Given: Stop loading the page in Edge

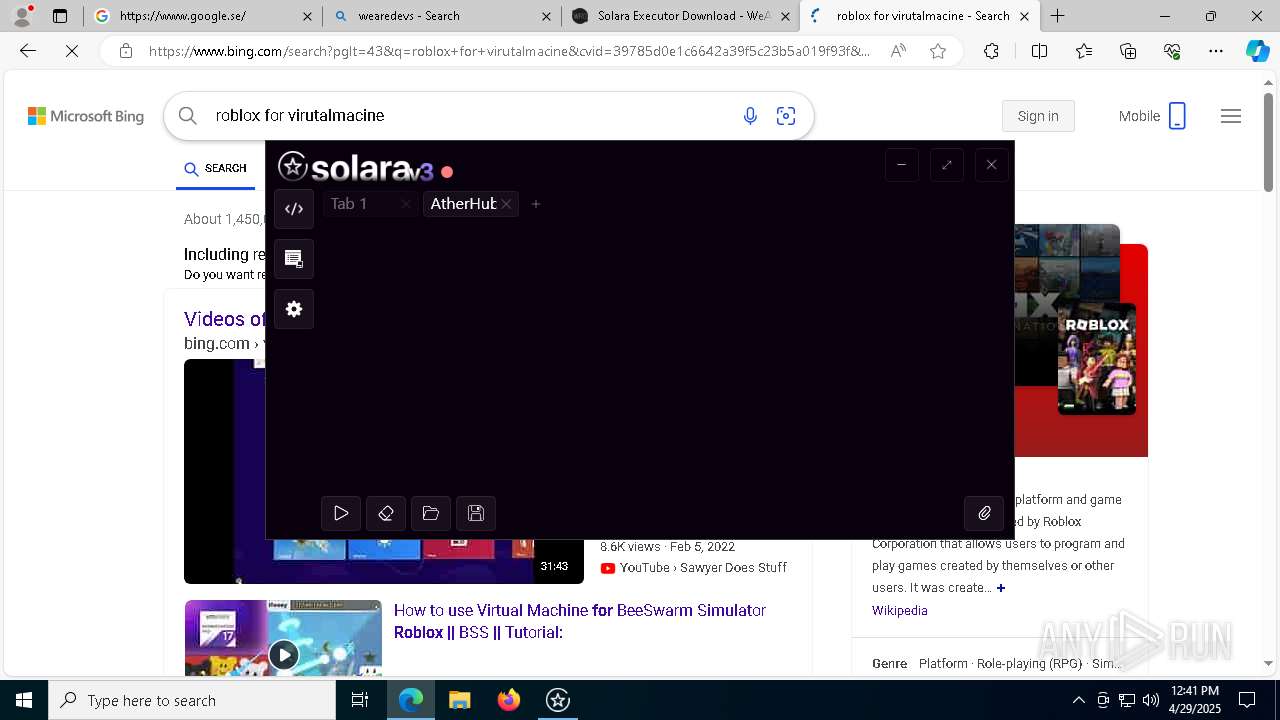Looking at the screenshot, I should coord(72,51).
